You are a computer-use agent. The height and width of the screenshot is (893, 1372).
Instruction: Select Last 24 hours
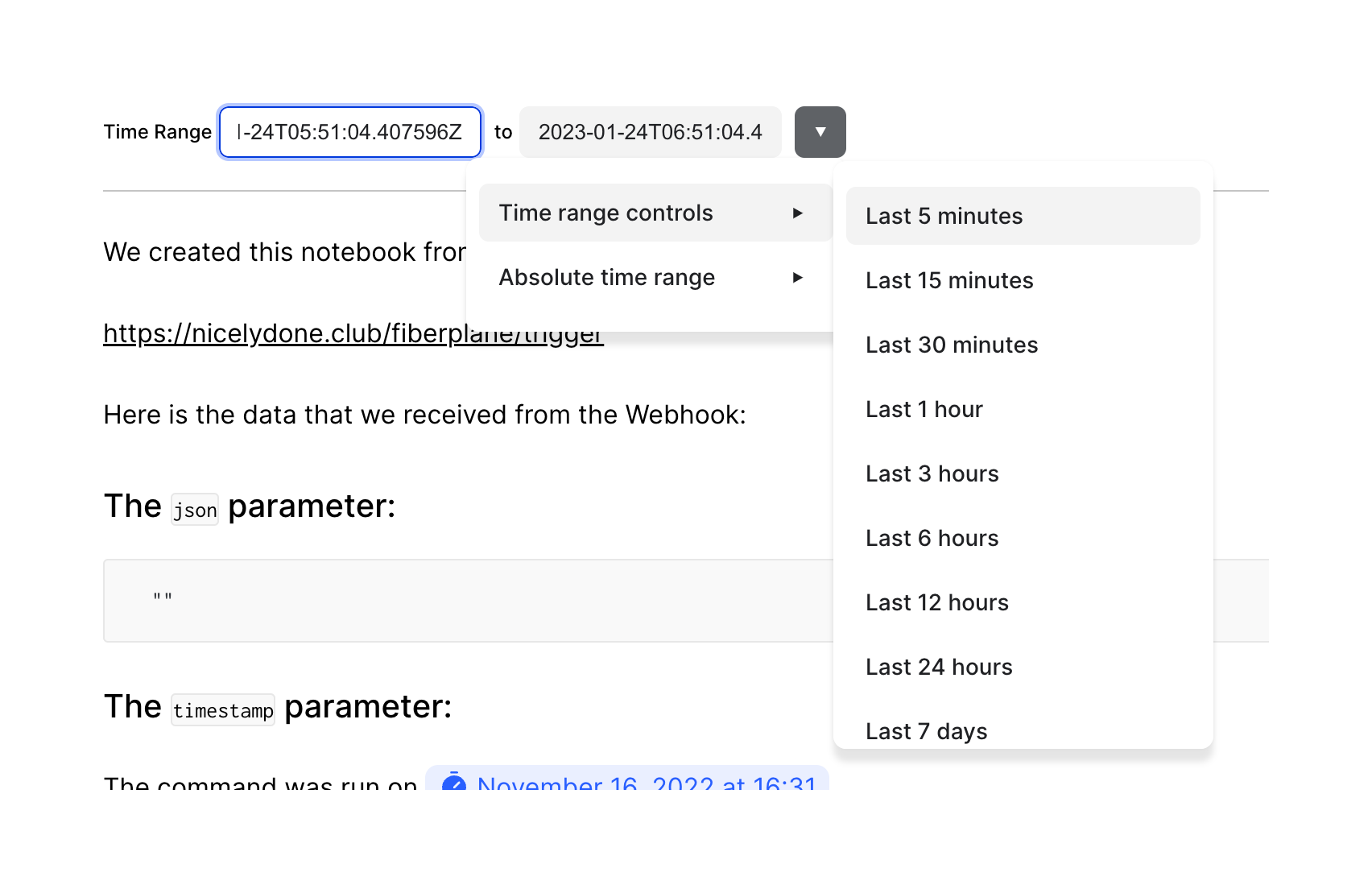[x=939, y=667]
